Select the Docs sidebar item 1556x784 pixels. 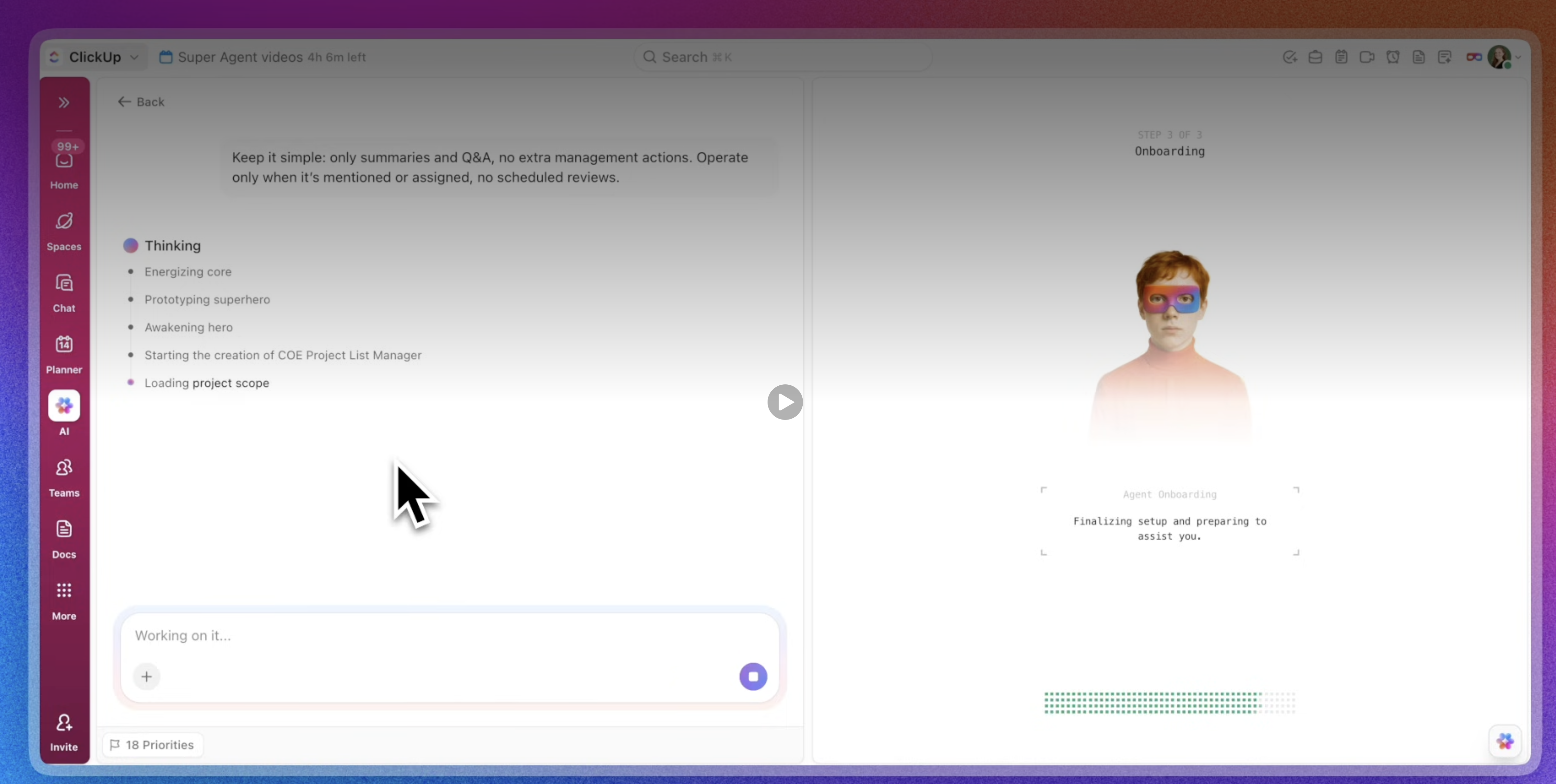[x=64, y=539]
